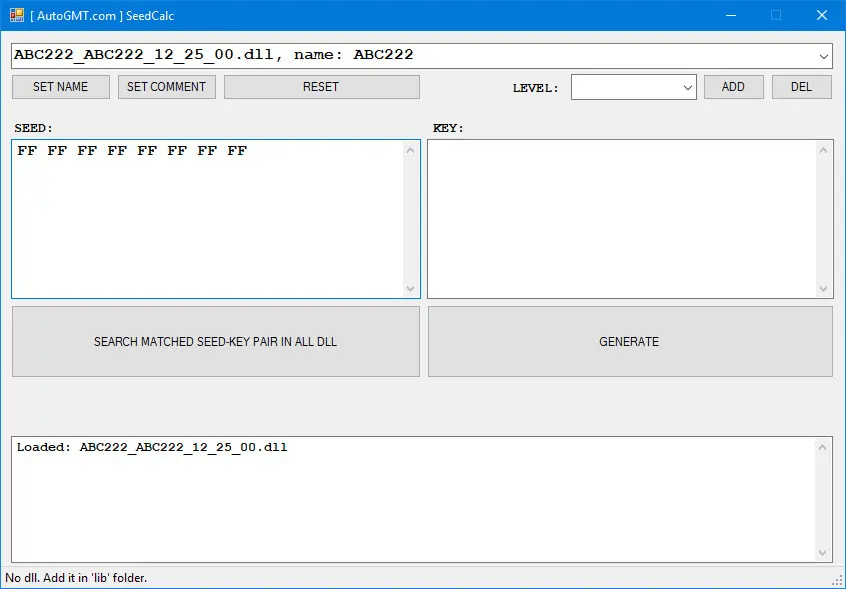Open the LEVEL combo box
Screen dimensions: 846x589
point(633,87)
